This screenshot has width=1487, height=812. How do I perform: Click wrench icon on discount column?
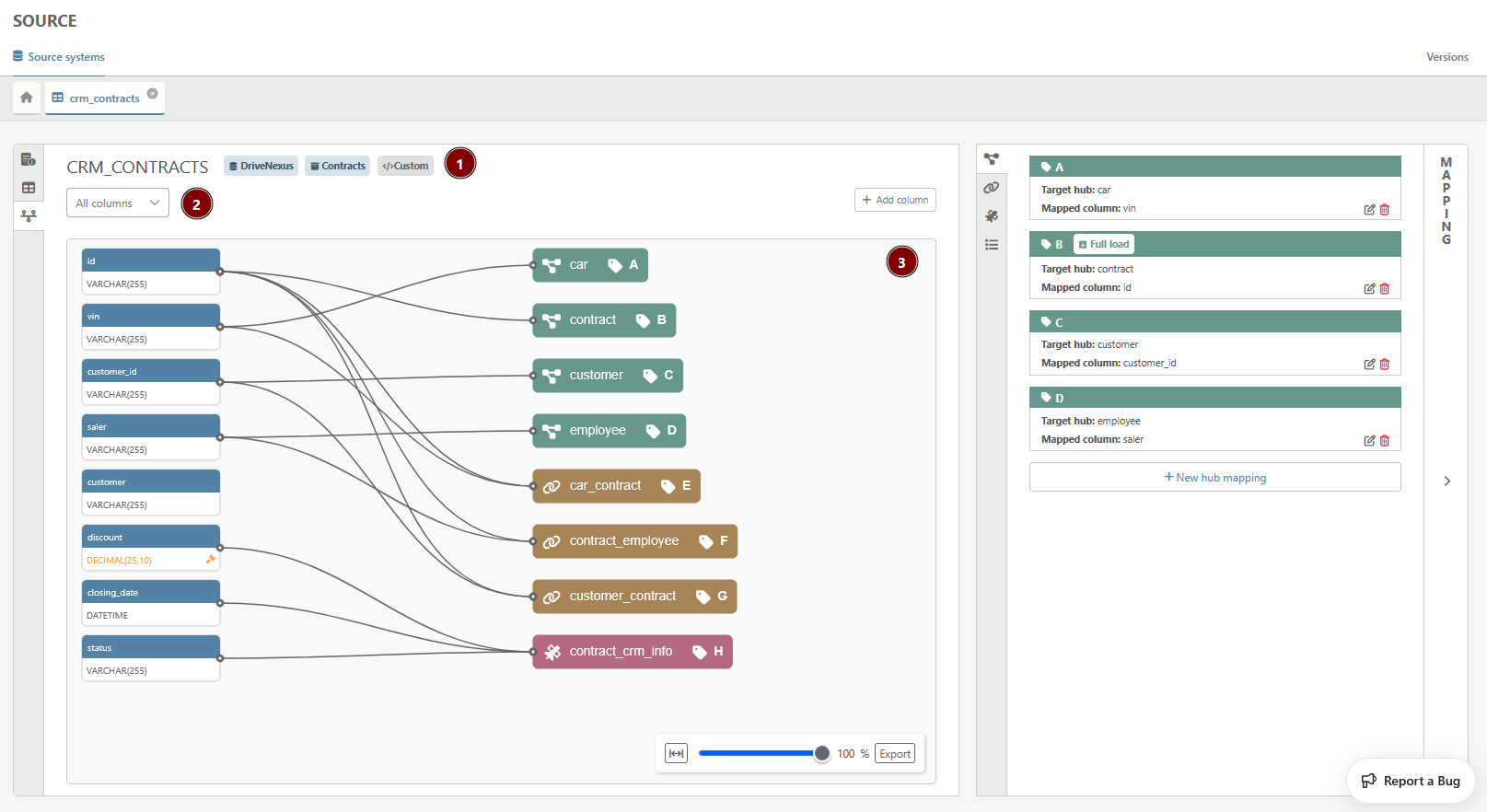(211, 560)
